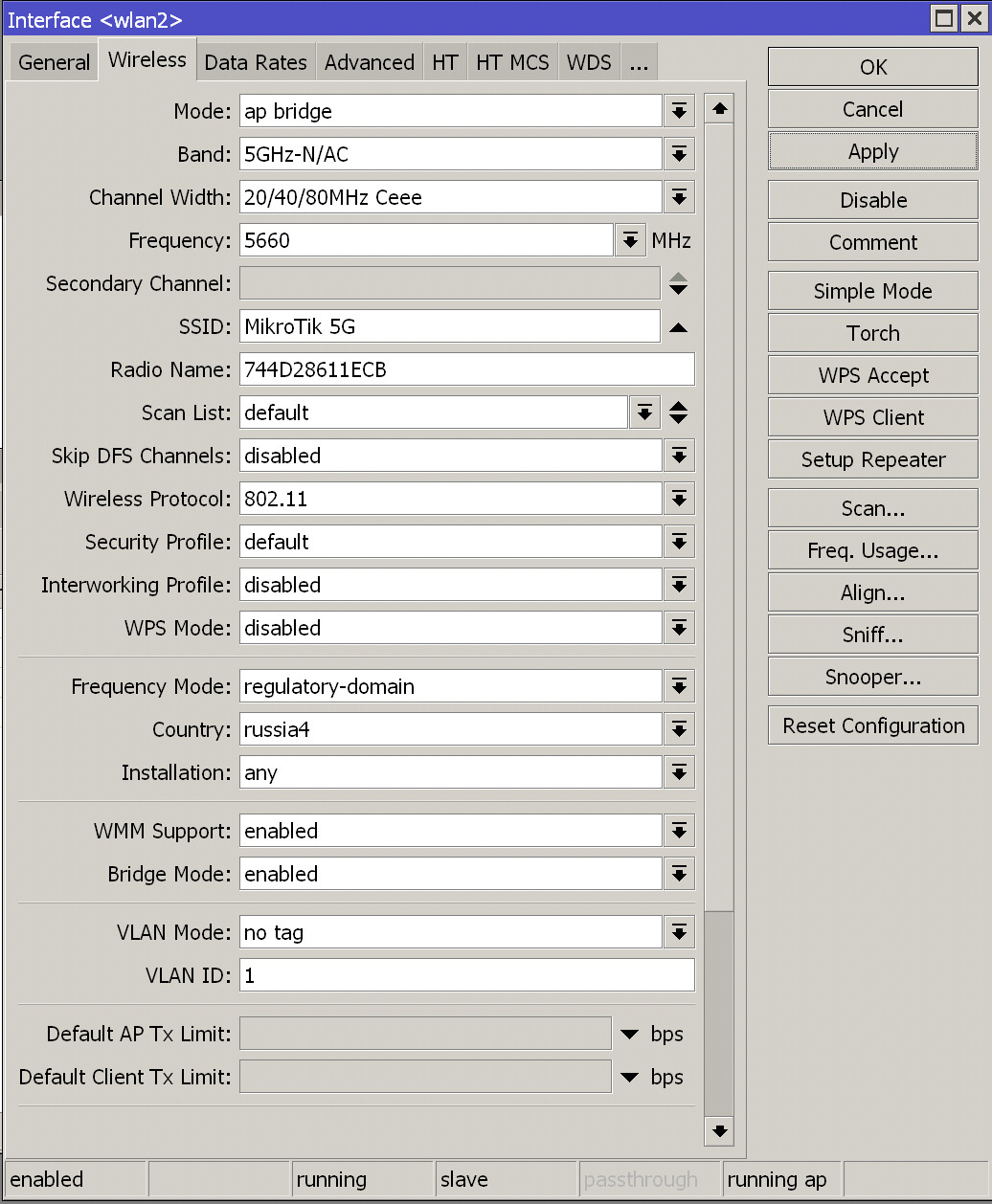Click Reset Configuration
The height and width of the screenshot is (1204, 992).
(x=871, y=725)
